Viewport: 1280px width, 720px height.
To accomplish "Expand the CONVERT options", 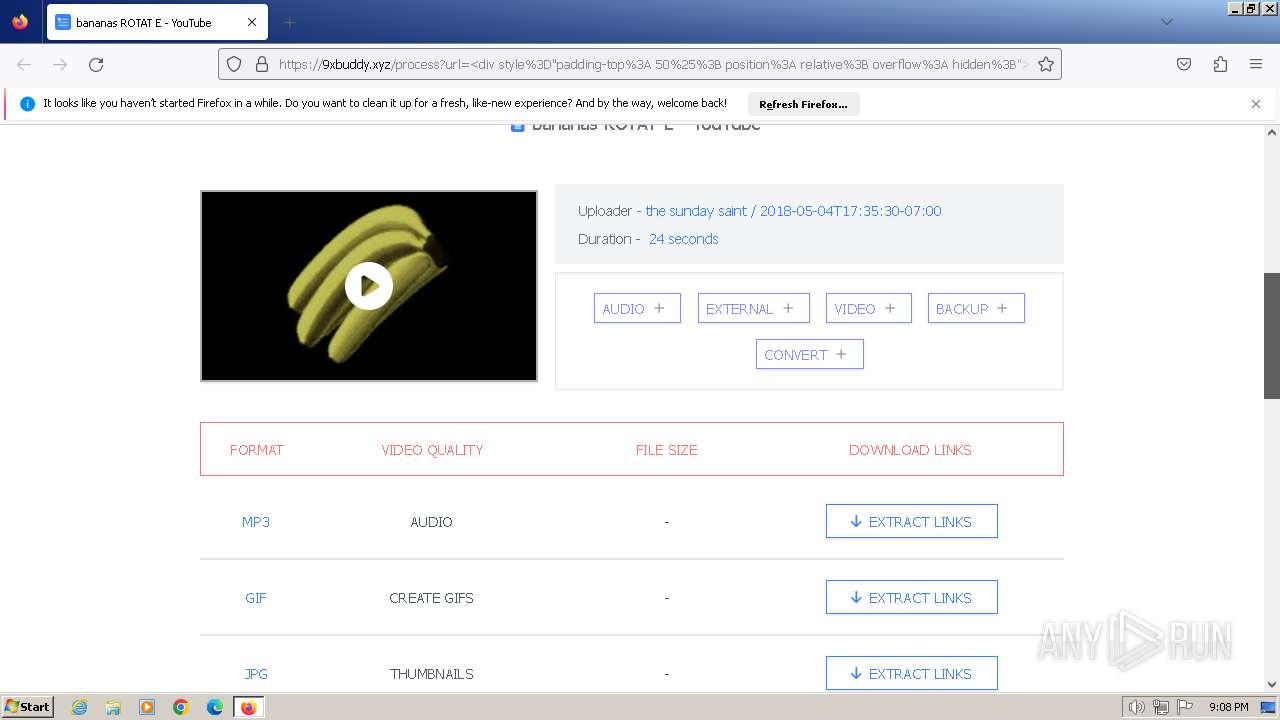I will (x=810, y=355).
